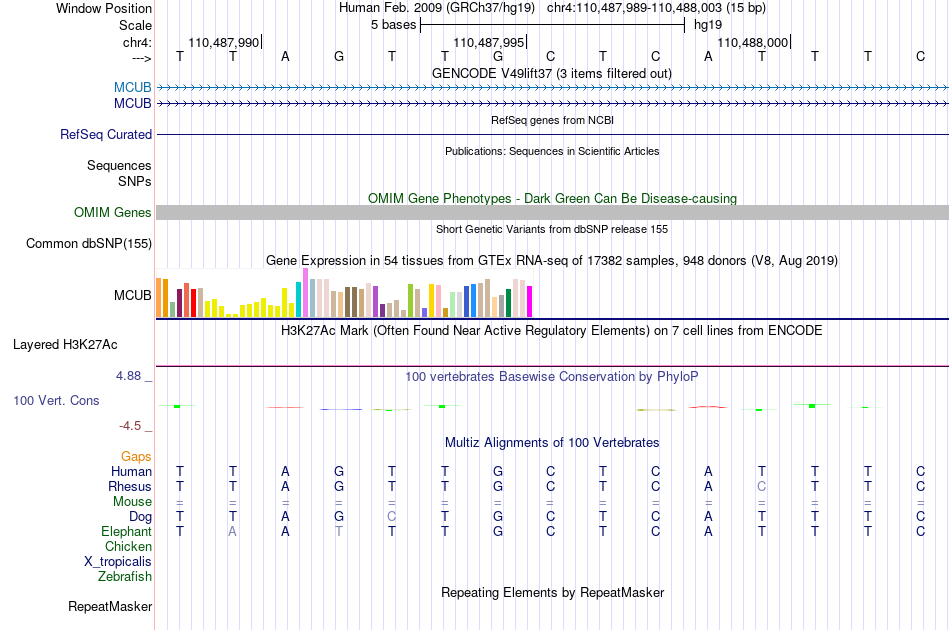Click the light blue MCUB gene label

pyautogui.click(x=133, y=87)
